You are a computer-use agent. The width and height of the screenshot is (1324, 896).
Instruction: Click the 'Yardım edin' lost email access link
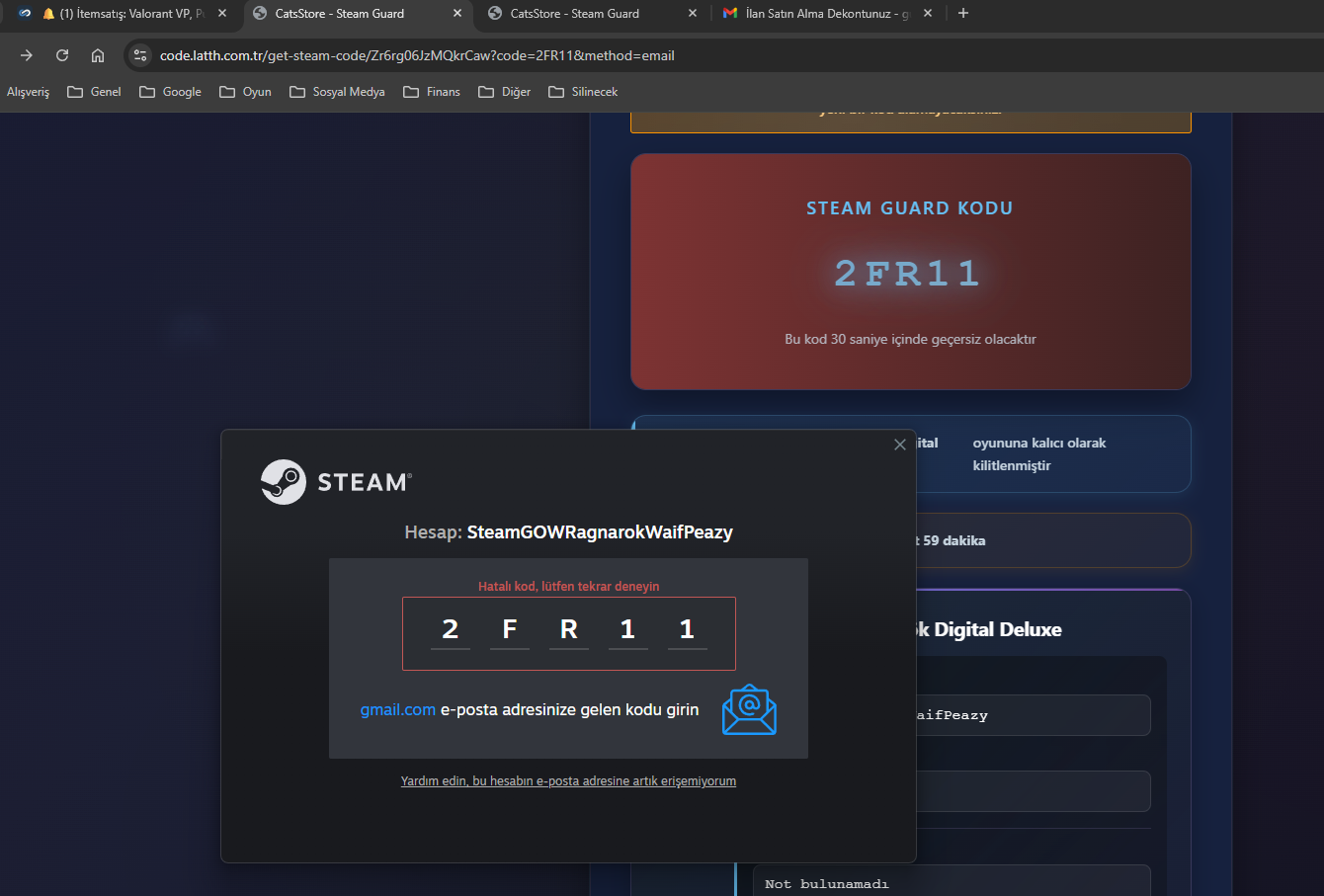click(x=568, y=781)
